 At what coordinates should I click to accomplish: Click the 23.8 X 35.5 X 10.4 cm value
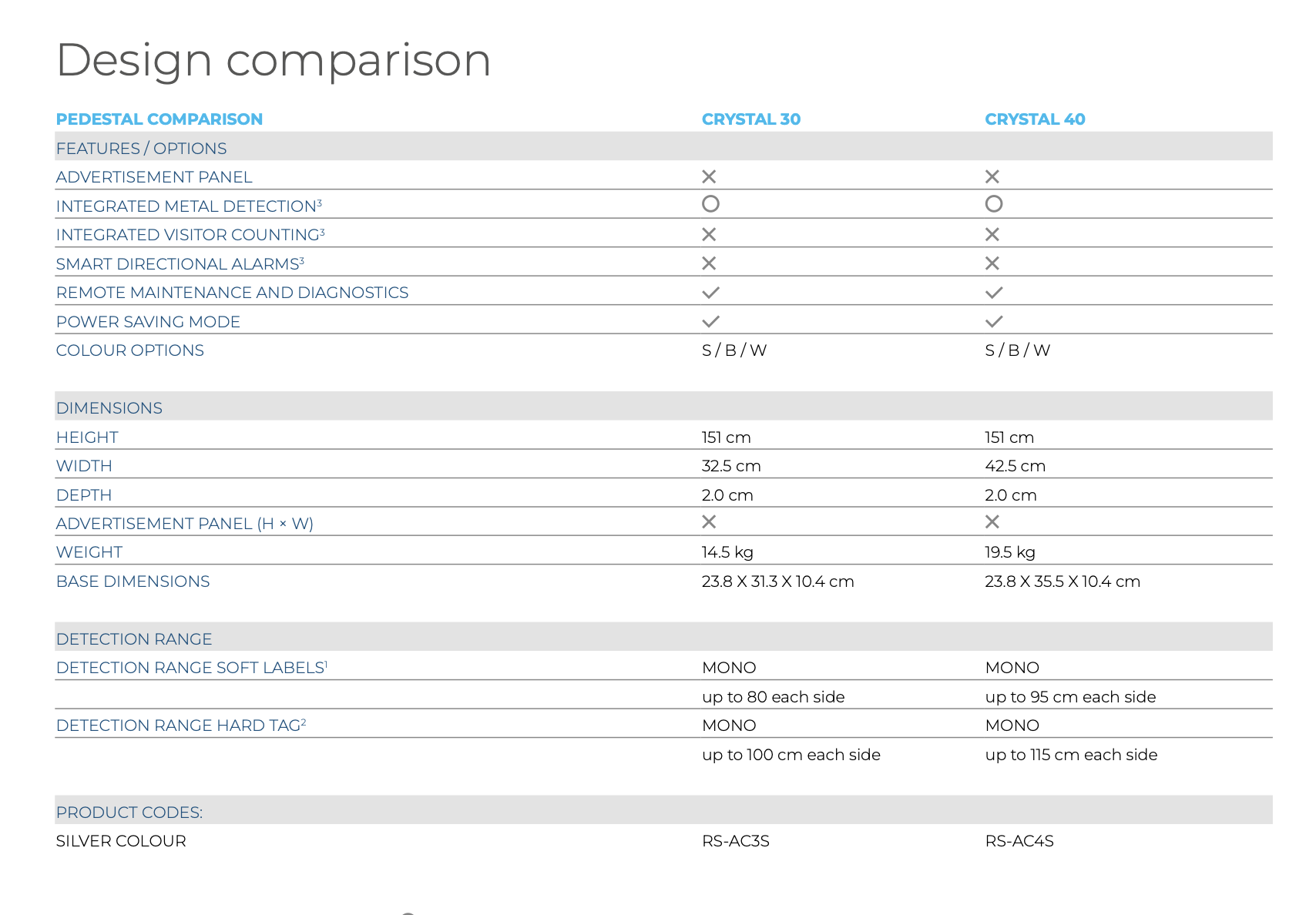pos(1063,582)
